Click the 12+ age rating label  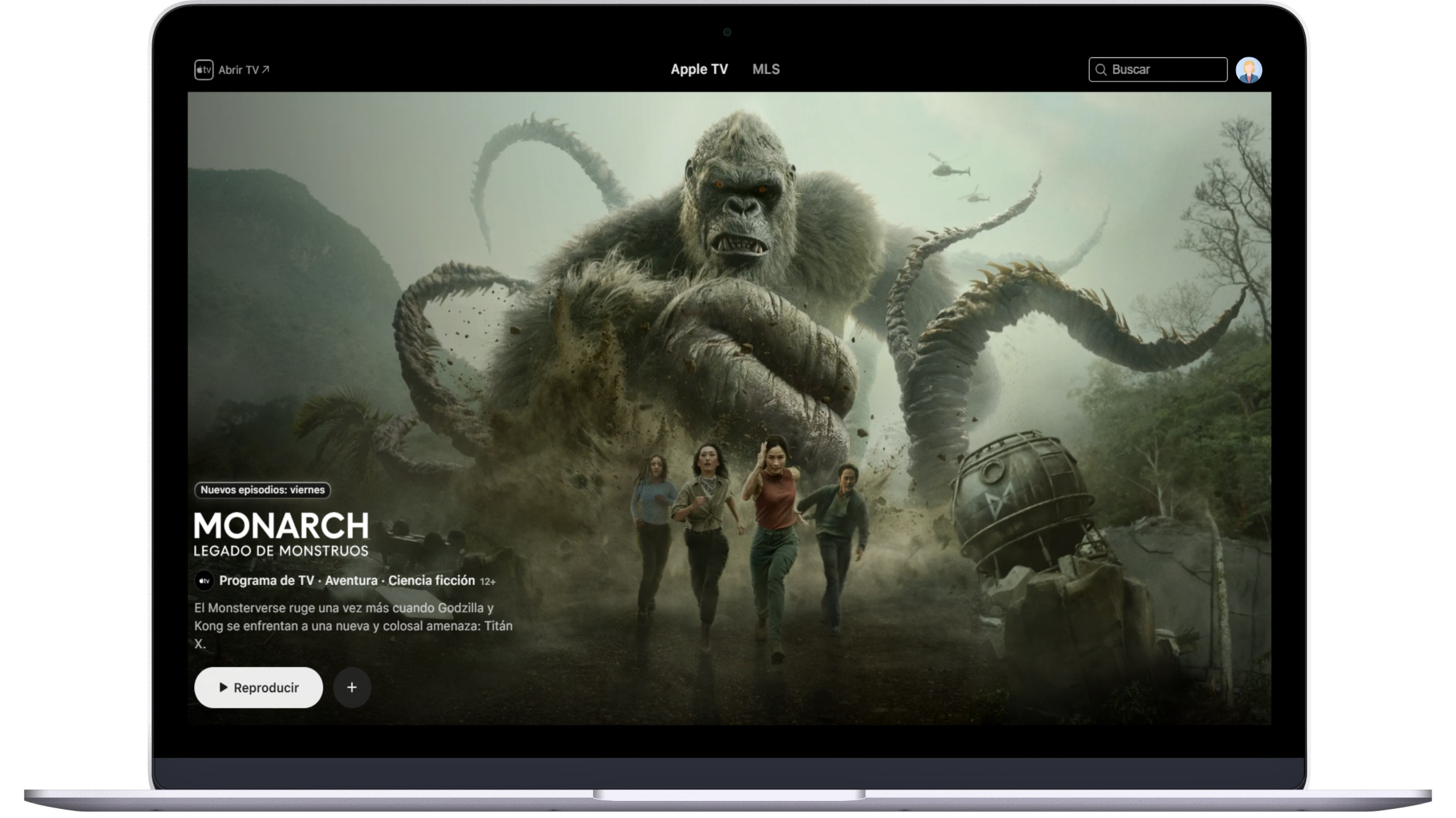(487, 582)
